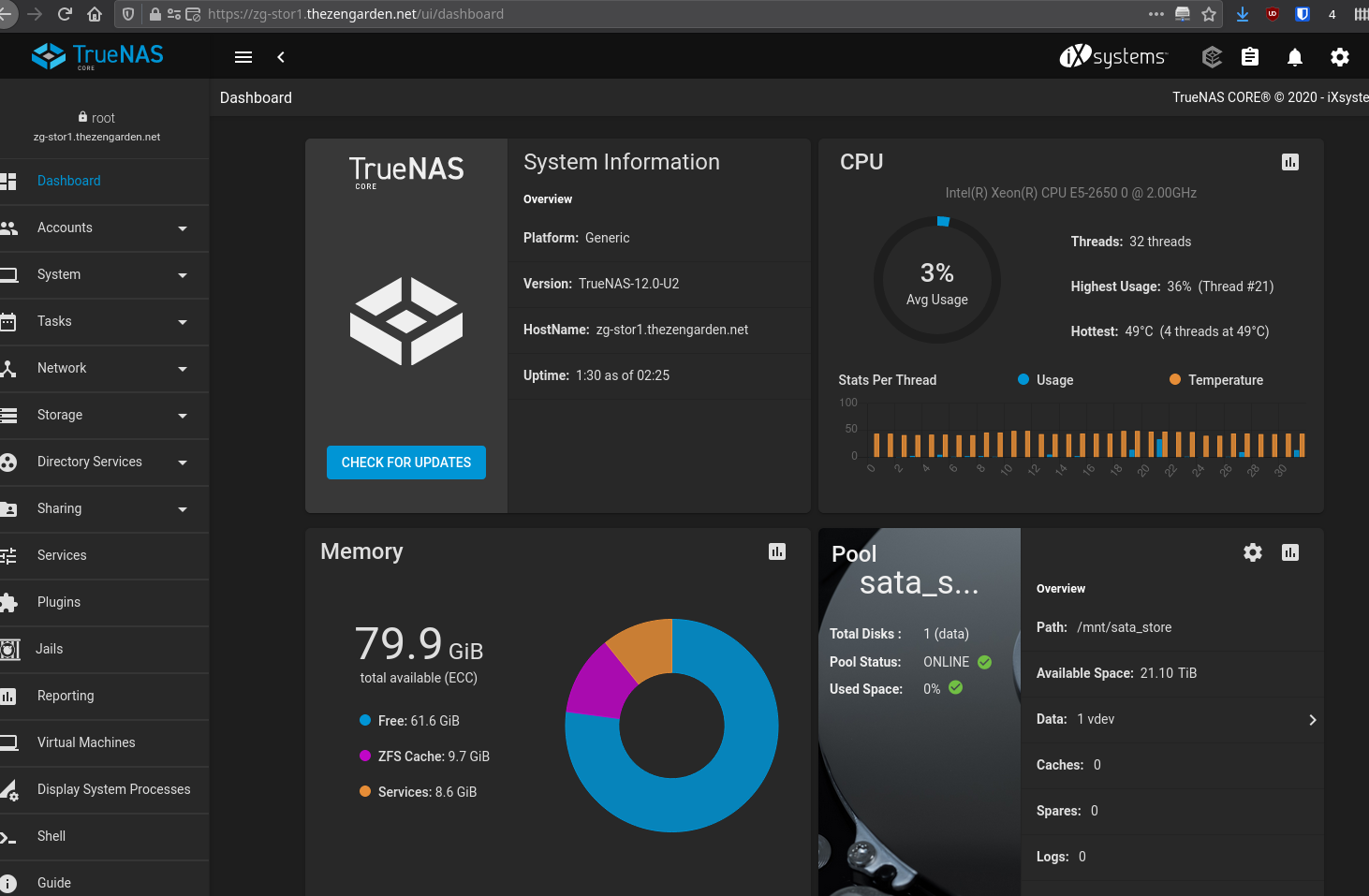Click the Guide info icon
This screenshot has height=896, width=1369.
pos(8,884)
